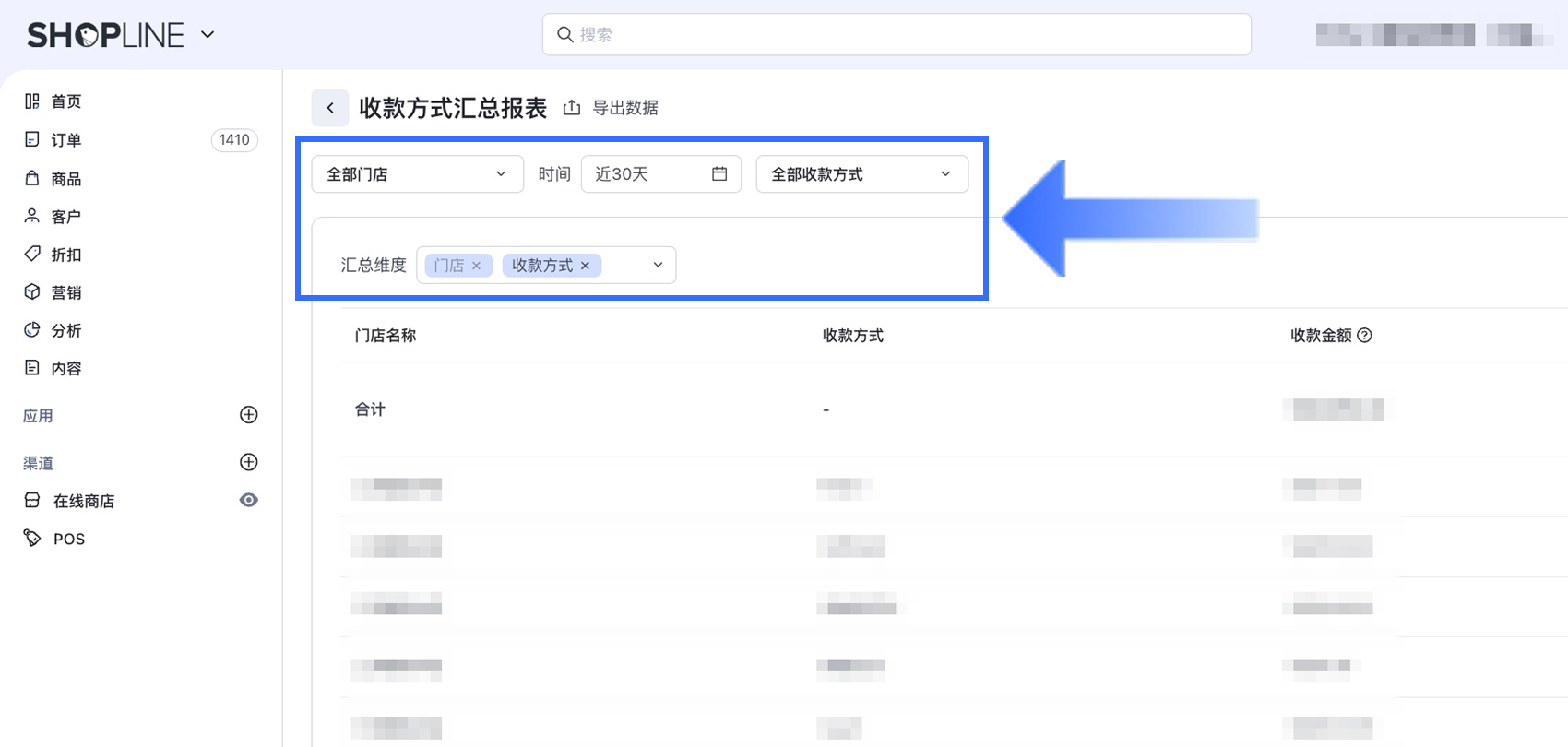Click the 门店名称 column header
Screen dimensions: 1568x747
[x=386, y=336]
